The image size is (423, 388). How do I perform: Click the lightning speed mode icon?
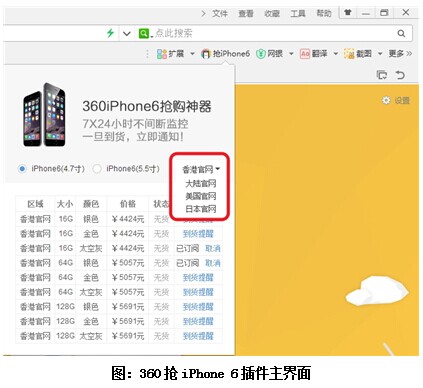coord(110,33)
